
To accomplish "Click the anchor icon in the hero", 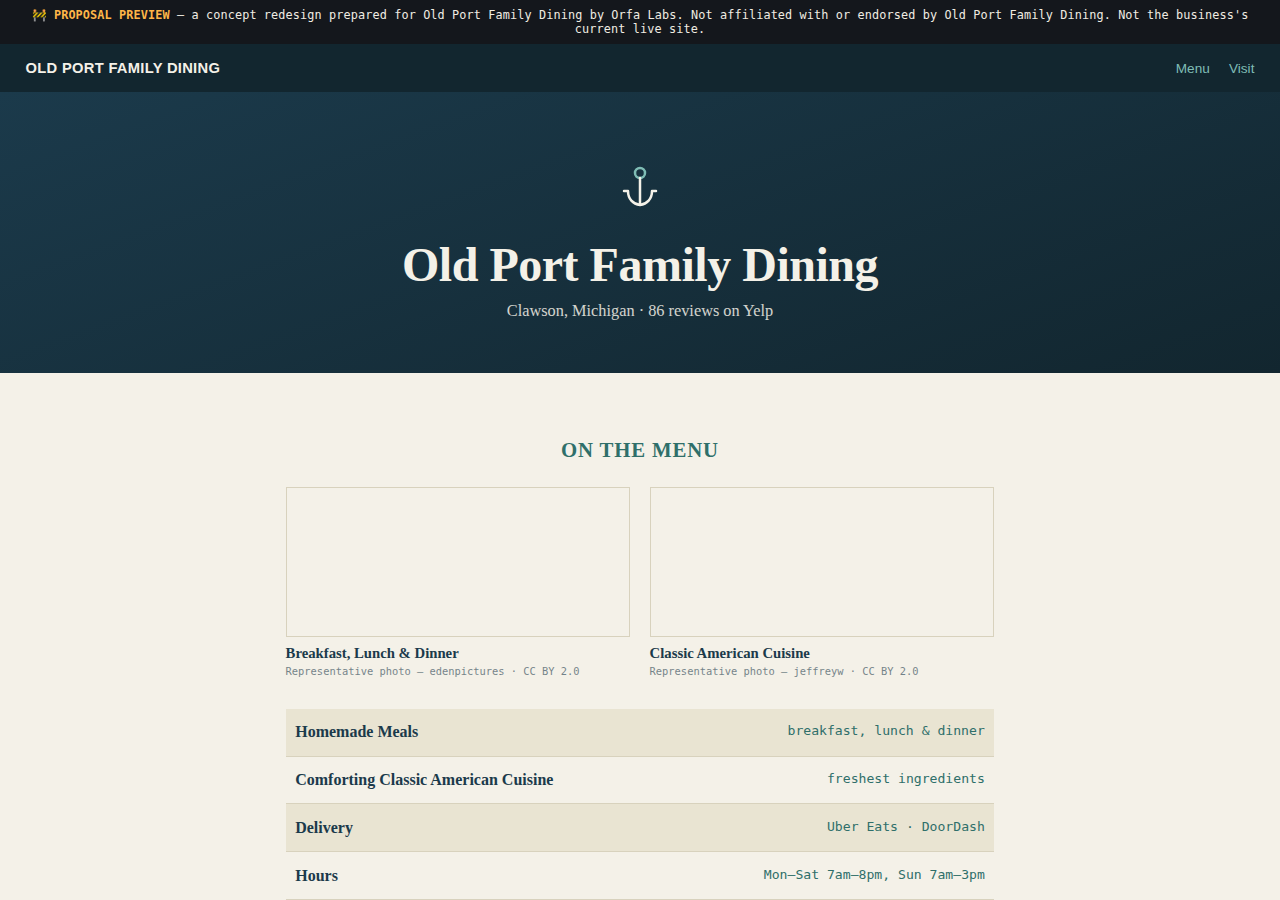I will point(640,187).
